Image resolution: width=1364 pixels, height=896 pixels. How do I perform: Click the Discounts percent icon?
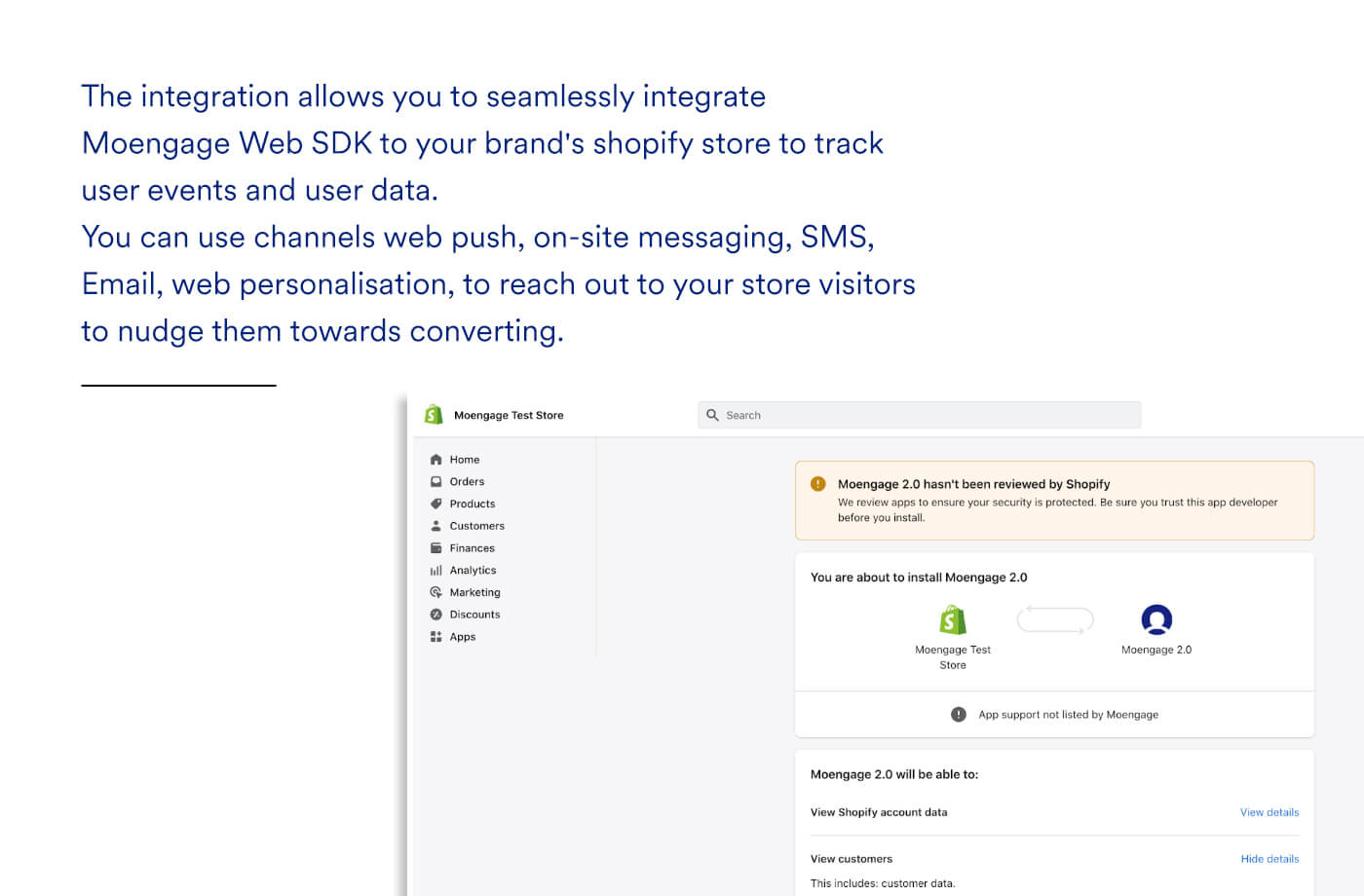click(x=436, y=615)
